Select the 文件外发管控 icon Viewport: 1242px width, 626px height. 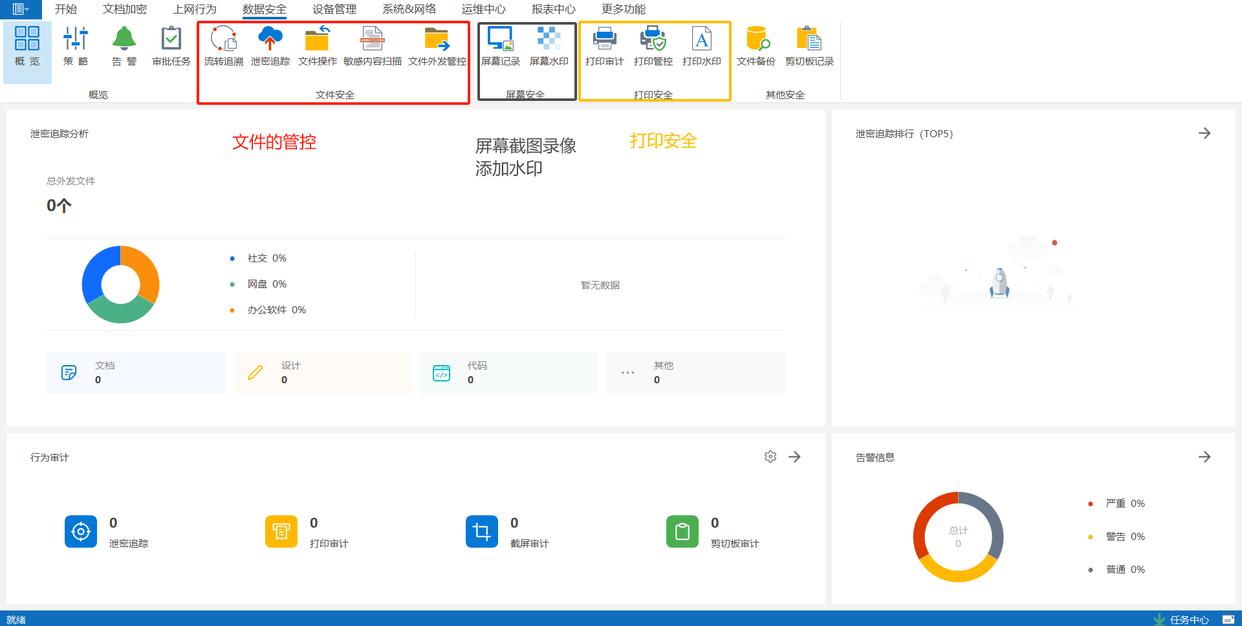tap(437, 46)
